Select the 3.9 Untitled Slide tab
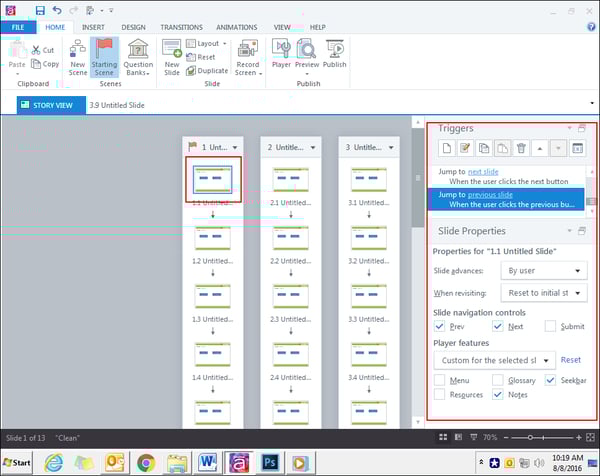Screen dimensions: 600x476 (117, 105)
